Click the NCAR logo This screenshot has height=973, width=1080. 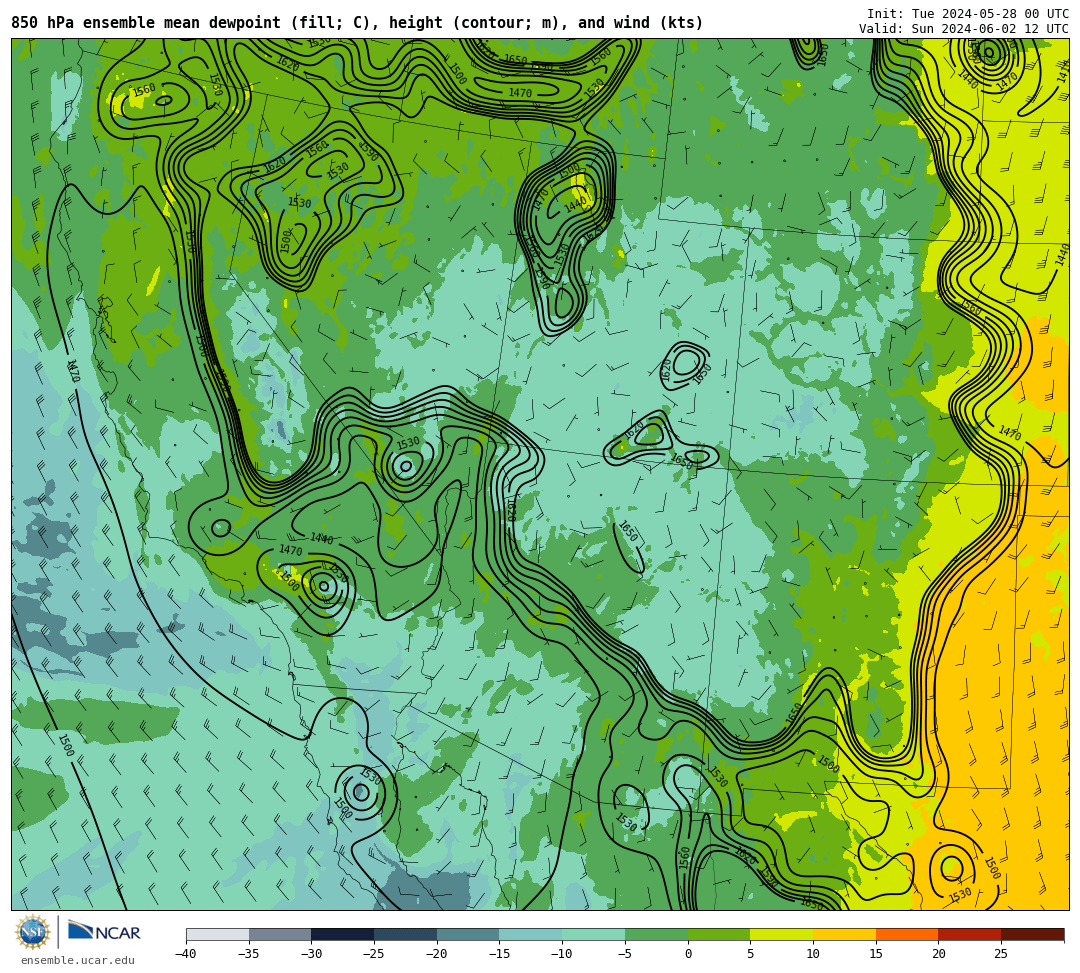point(104,932)
